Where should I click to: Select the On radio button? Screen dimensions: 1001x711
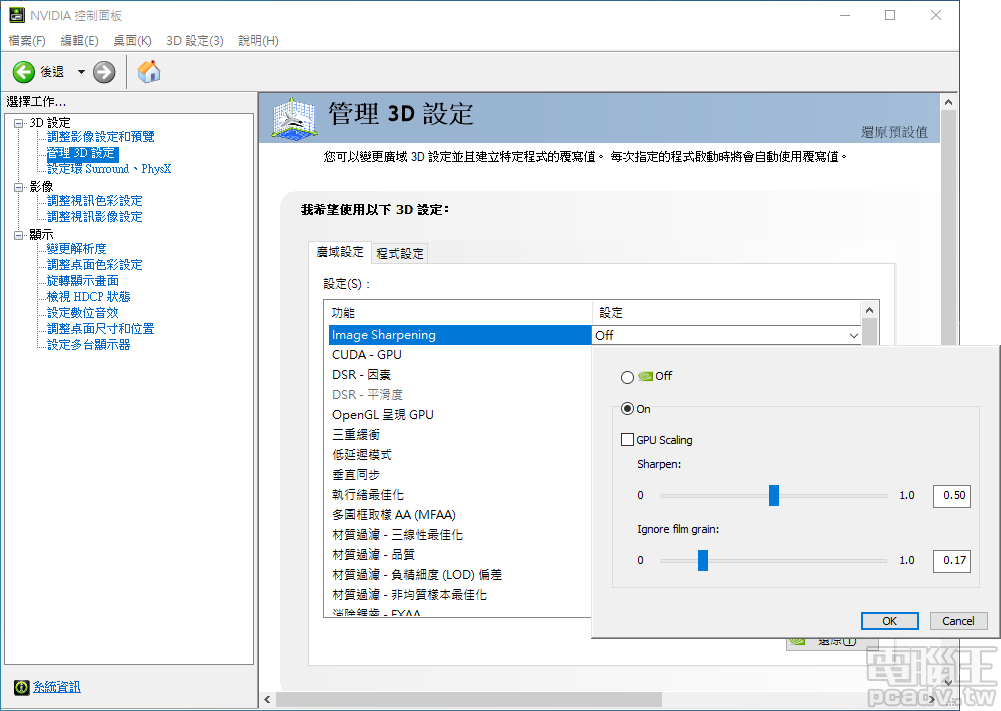pyautogui.click(x=629, y=409)
